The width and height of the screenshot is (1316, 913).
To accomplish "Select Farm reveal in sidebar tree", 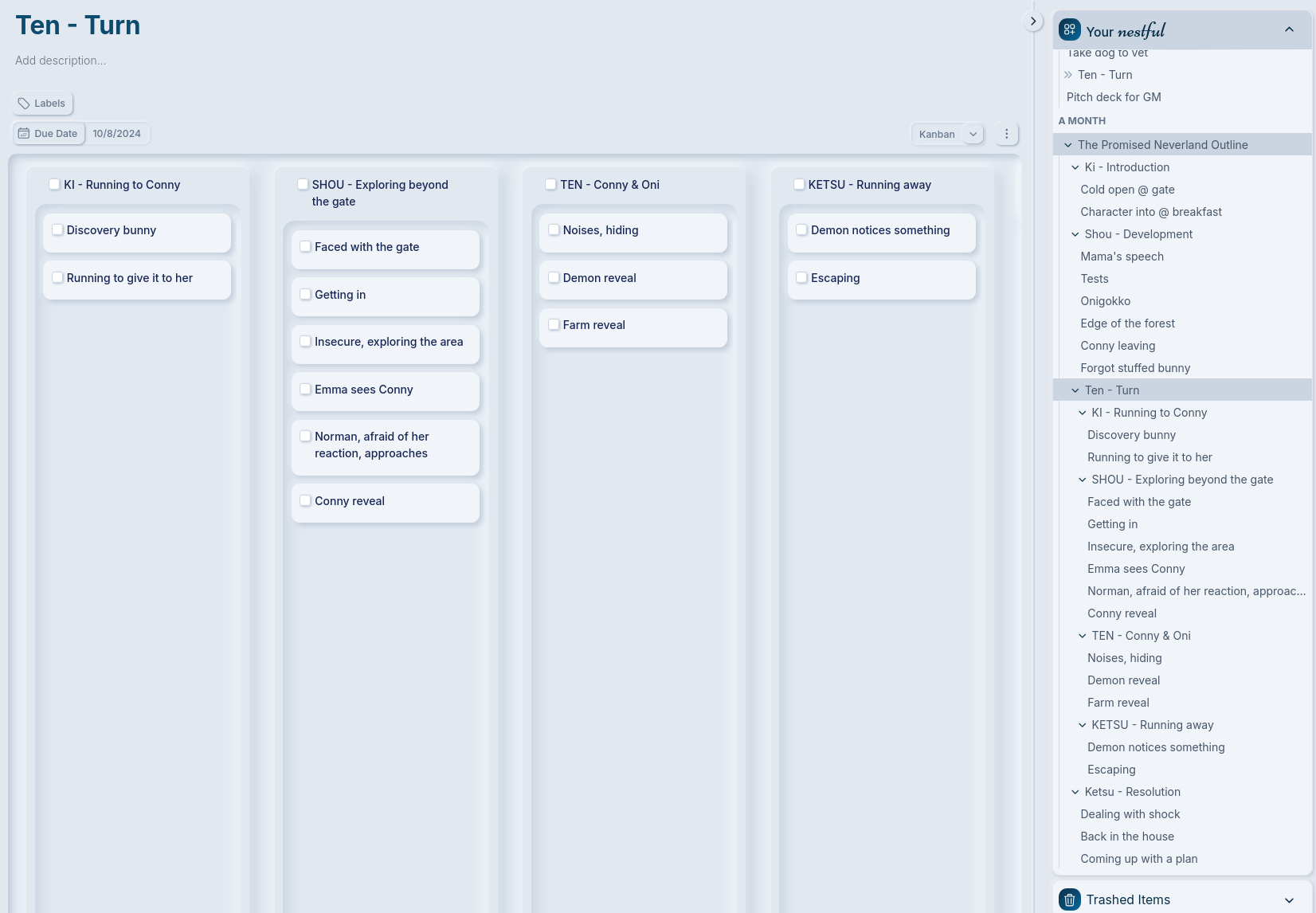I will (1118, 703).
